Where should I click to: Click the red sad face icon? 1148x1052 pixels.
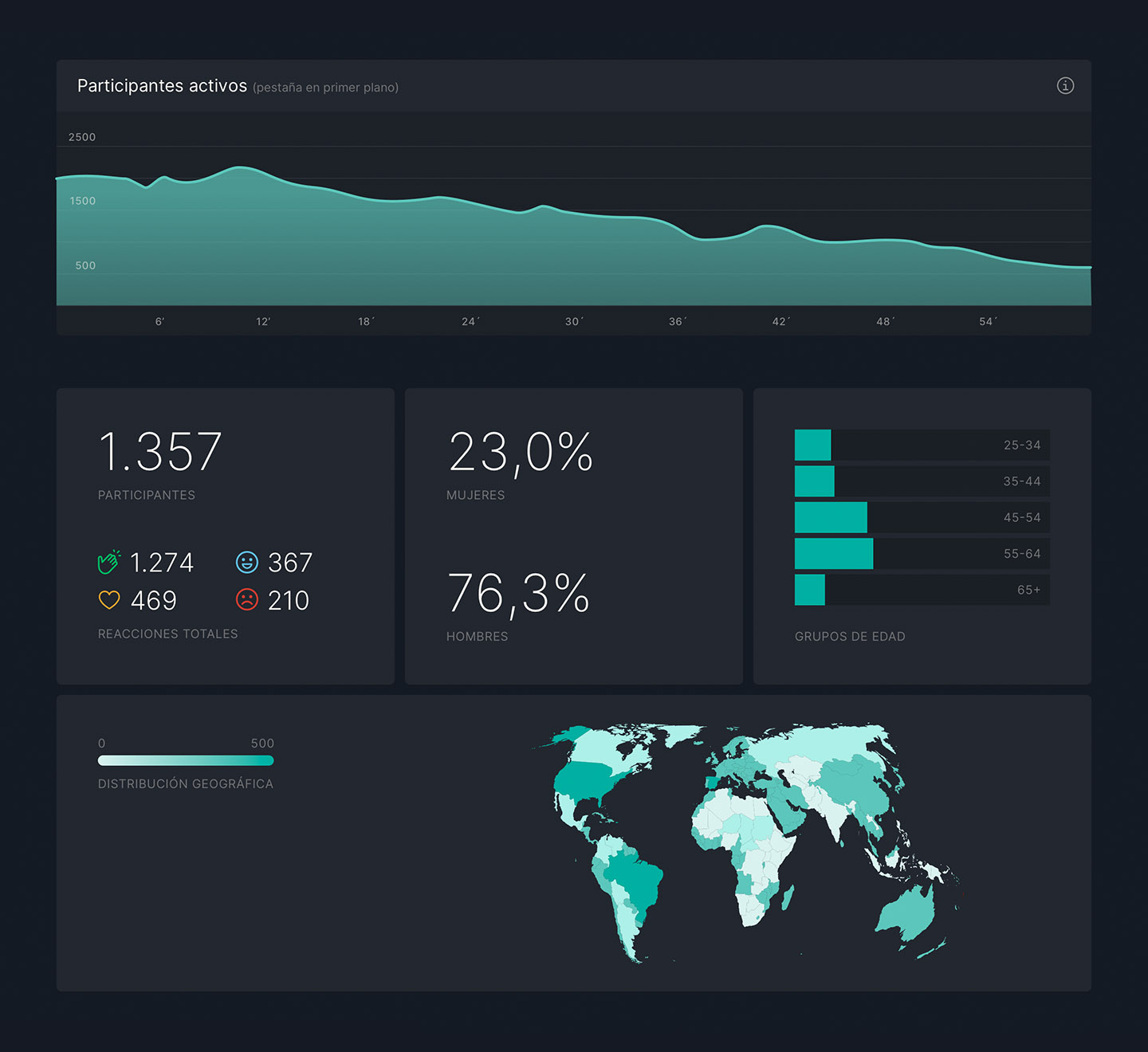(x=247, y=599)
